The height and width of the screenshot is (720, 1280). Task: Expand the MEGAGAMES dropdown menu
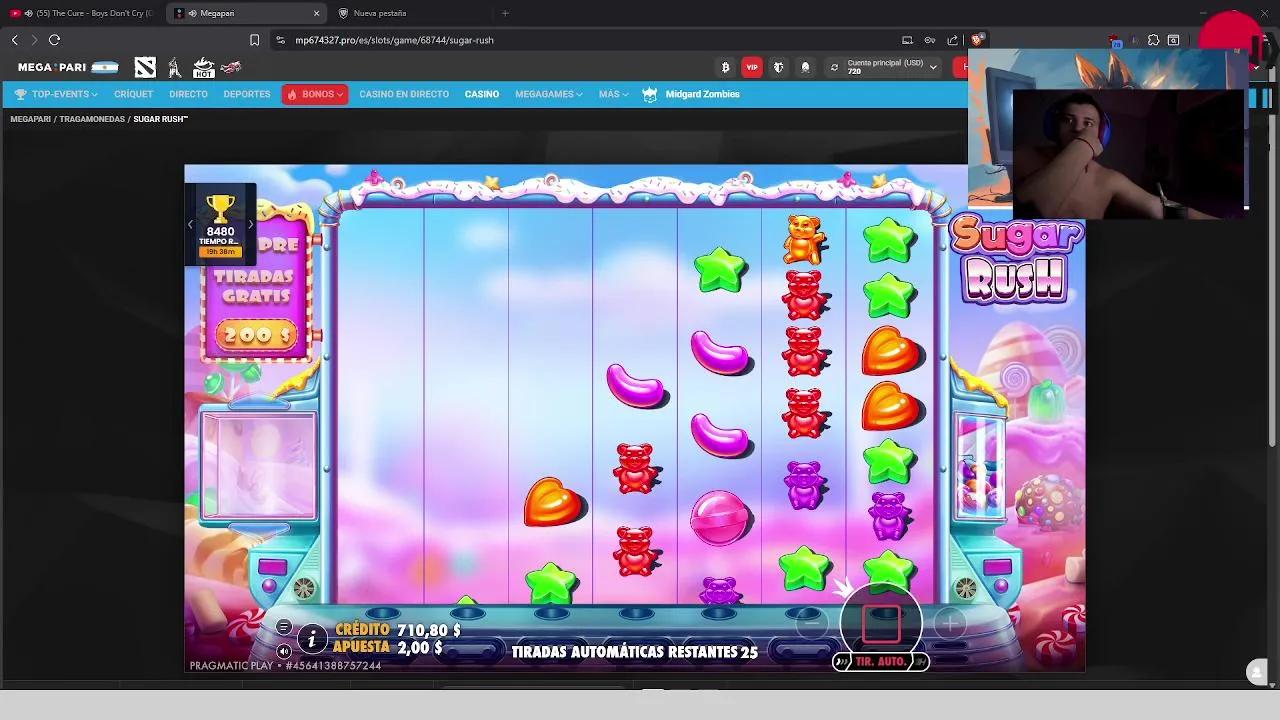[x=548, y=94]
